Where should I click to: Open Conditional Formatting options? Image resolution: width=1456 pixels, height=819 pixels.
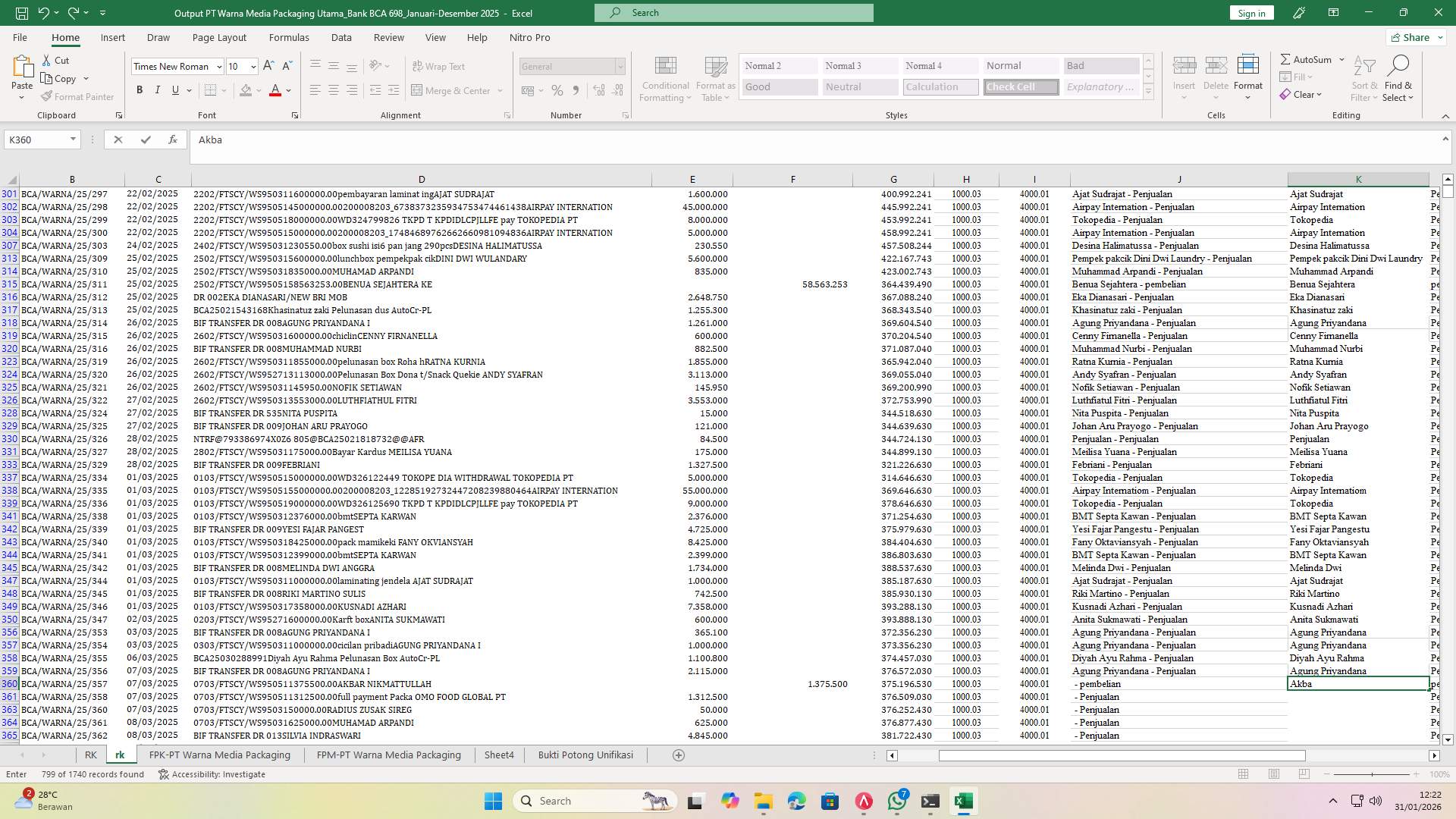665,78
